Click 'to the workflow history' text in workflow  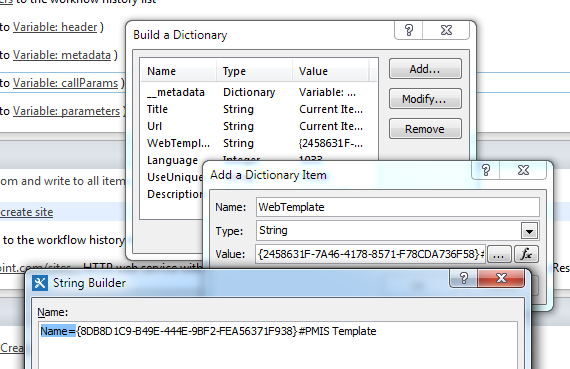[64, 240]
